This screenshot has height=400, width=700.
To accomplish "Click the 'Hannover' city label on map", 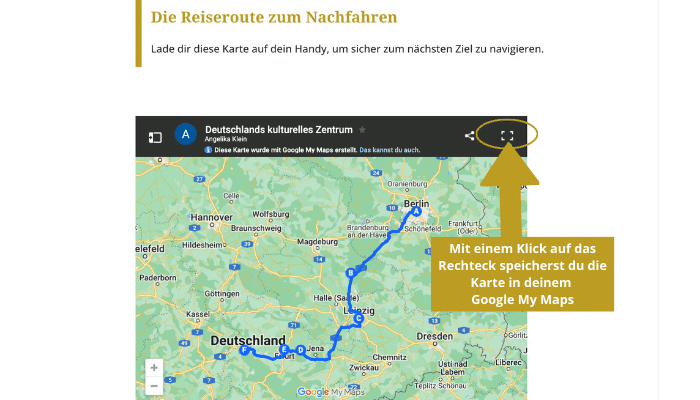I will [212, 217].
